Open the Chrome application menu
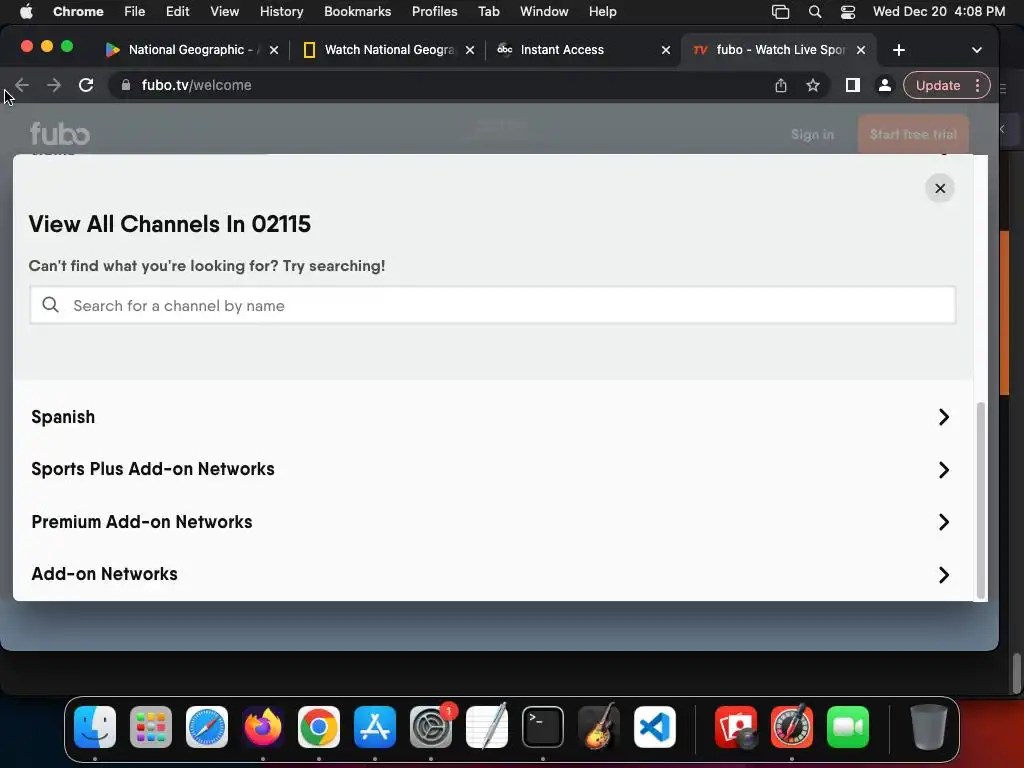 (78, 11)
